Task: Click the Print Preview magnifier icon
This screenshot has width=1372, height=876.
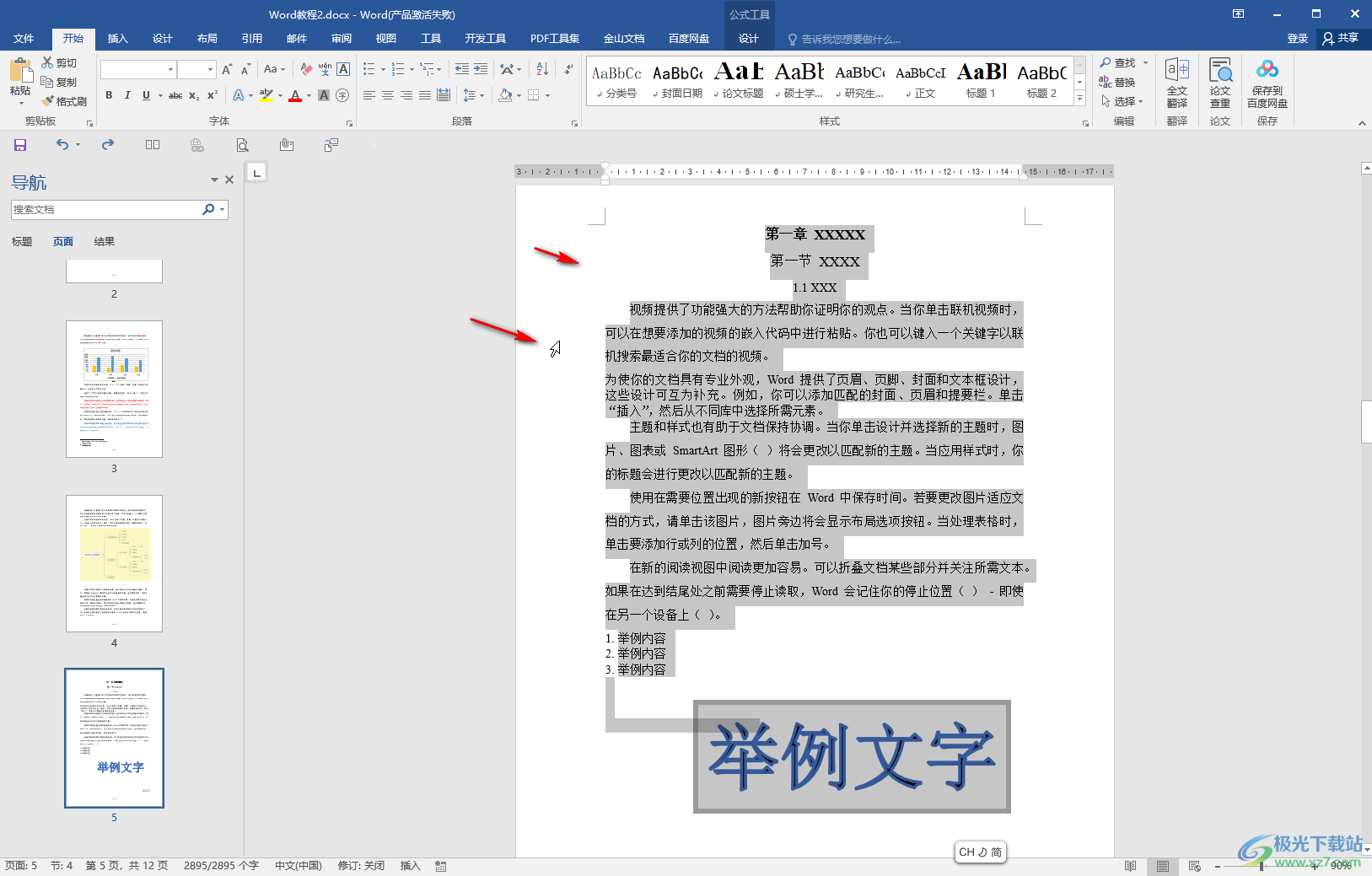Action: (242, 145)
